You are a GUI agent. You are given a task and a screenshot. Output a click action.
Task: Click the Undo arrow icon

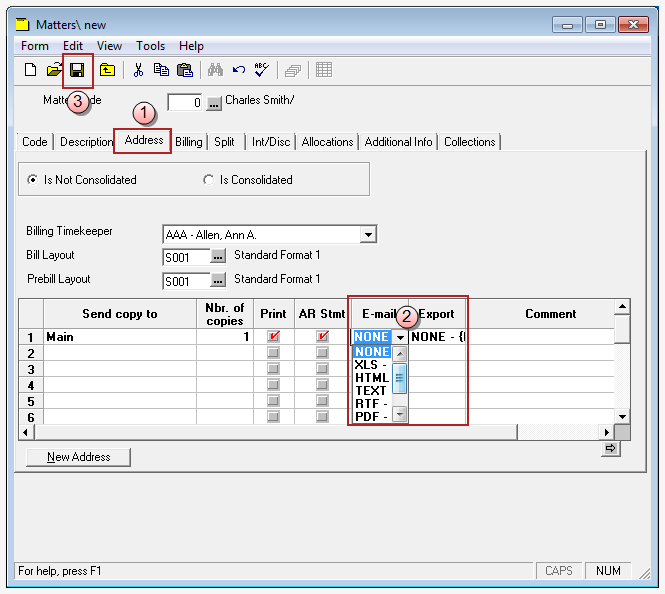[239, 70]
